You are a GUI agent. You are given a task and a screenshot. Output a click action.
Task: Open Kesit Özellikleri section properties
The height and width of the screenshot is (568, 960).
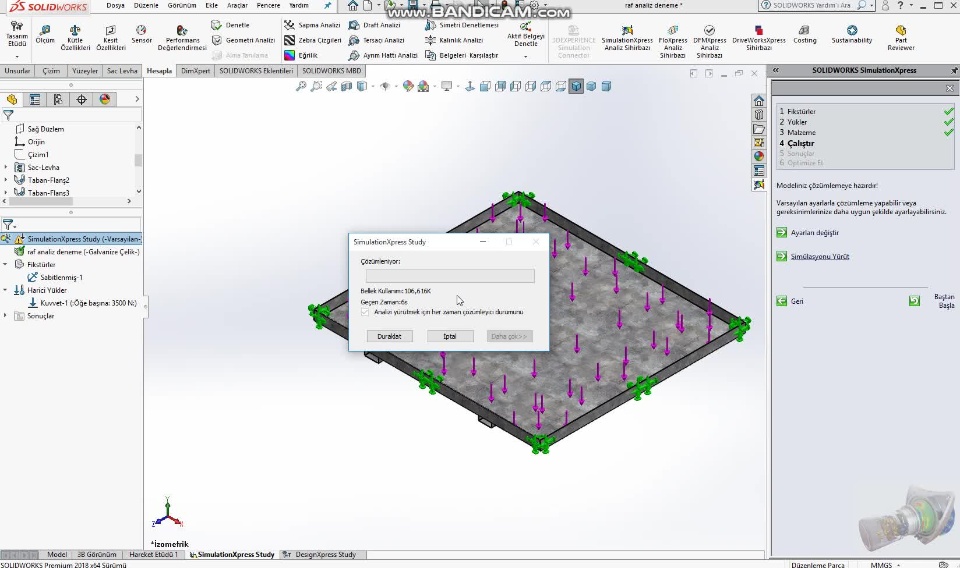111,38
